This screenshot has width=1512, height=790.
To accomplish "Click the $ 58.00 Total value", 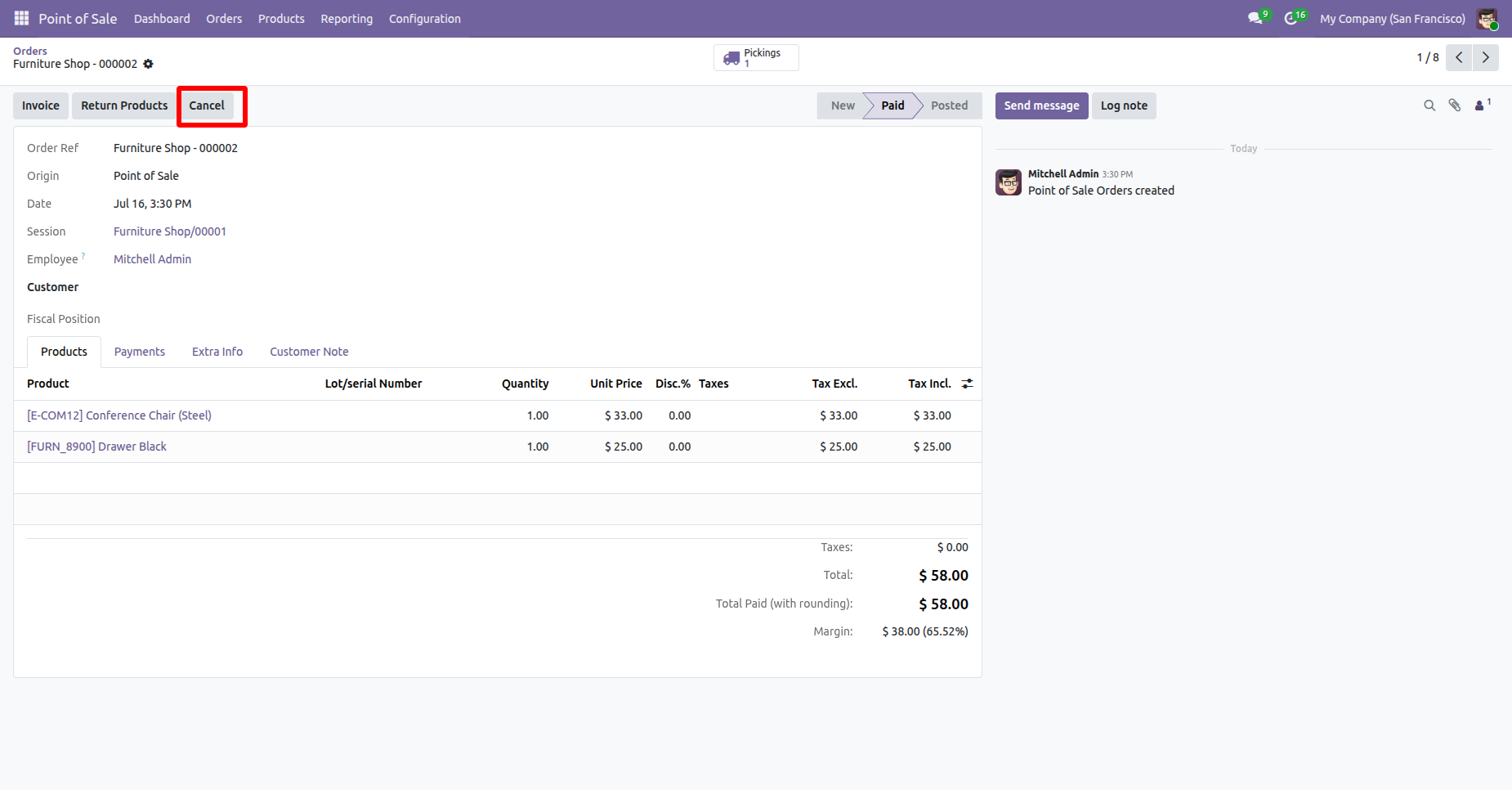I will click(943, 576).
